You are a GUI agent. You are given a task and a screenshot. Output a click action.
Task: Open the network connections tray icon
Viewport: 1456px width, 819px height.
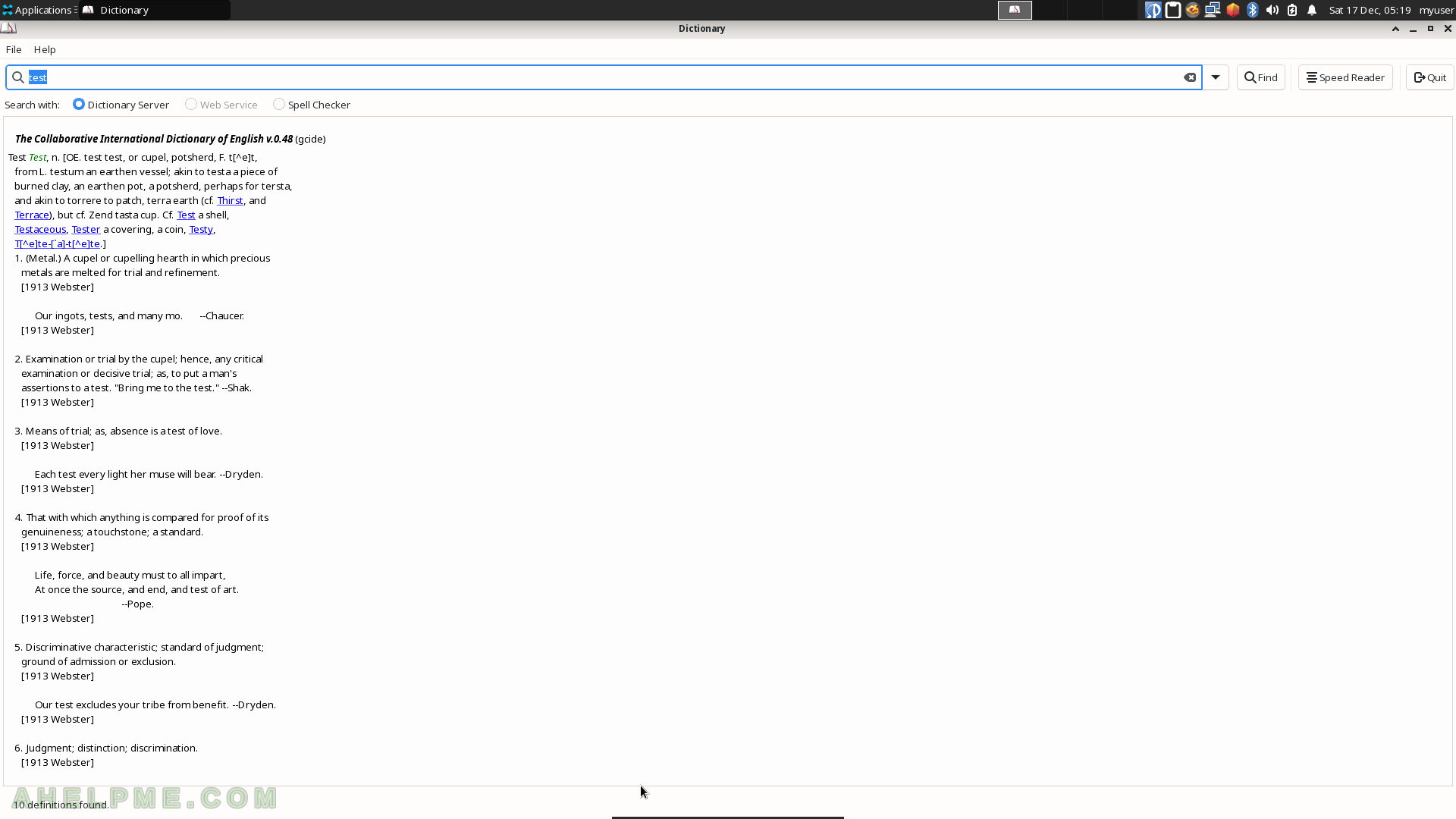(x=1213, y=10)
